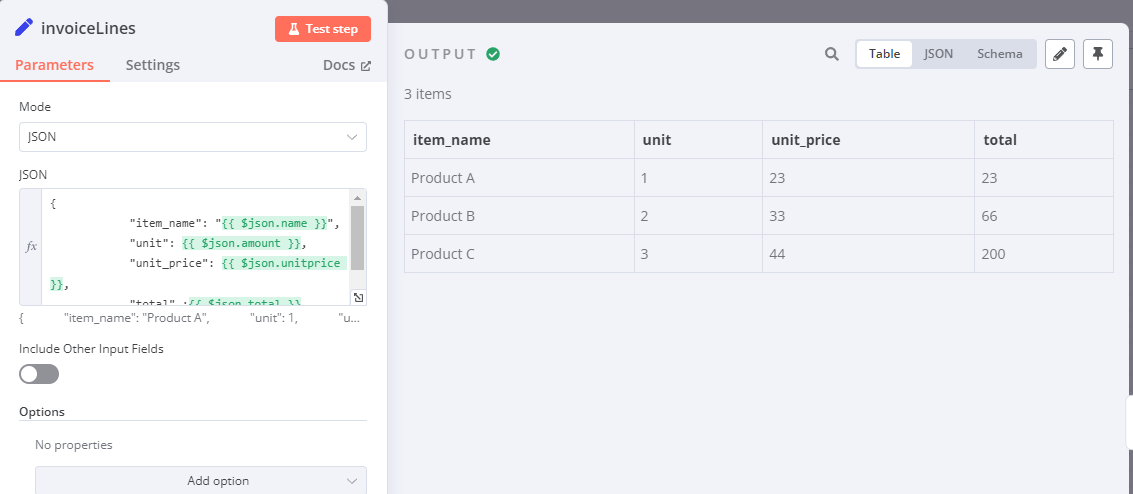Viewport: 1133px width, 494px height.
Task: Switch output view to Schema
Action: (1000, 54)
